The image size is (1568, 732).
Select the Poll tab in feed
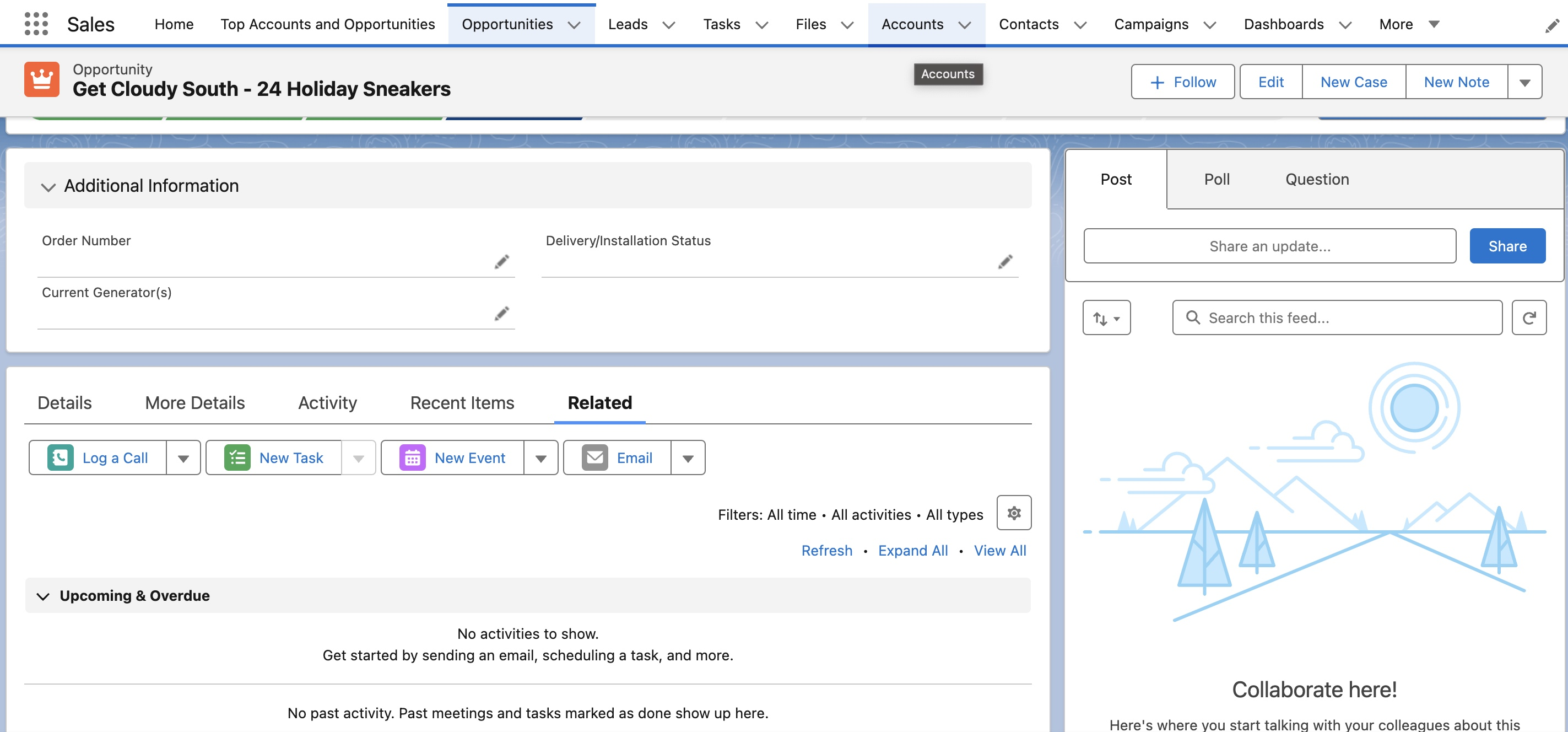coord(1216,179)
